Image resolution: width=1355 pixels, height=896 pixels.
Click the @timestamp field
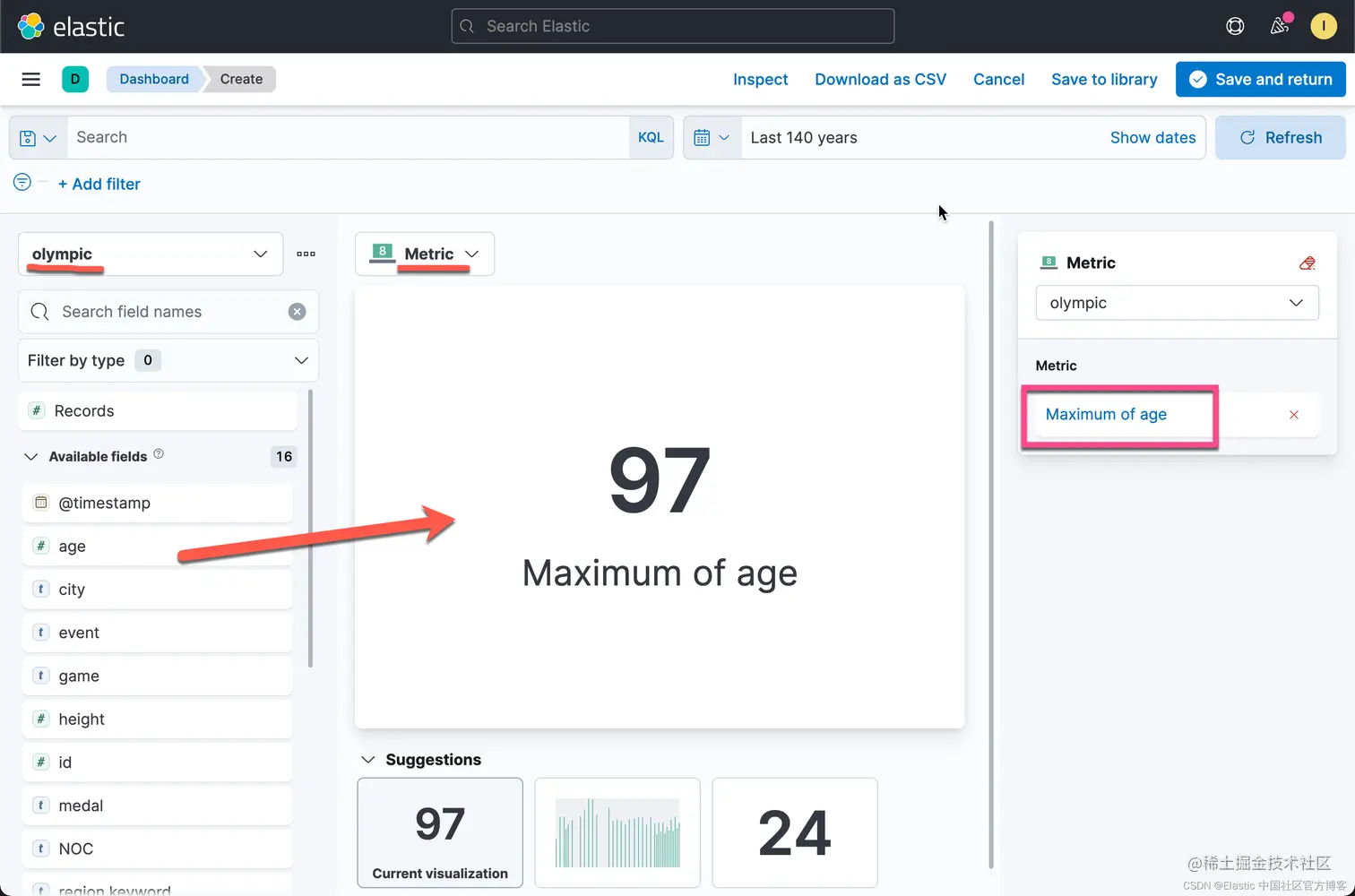coord(158,503)
